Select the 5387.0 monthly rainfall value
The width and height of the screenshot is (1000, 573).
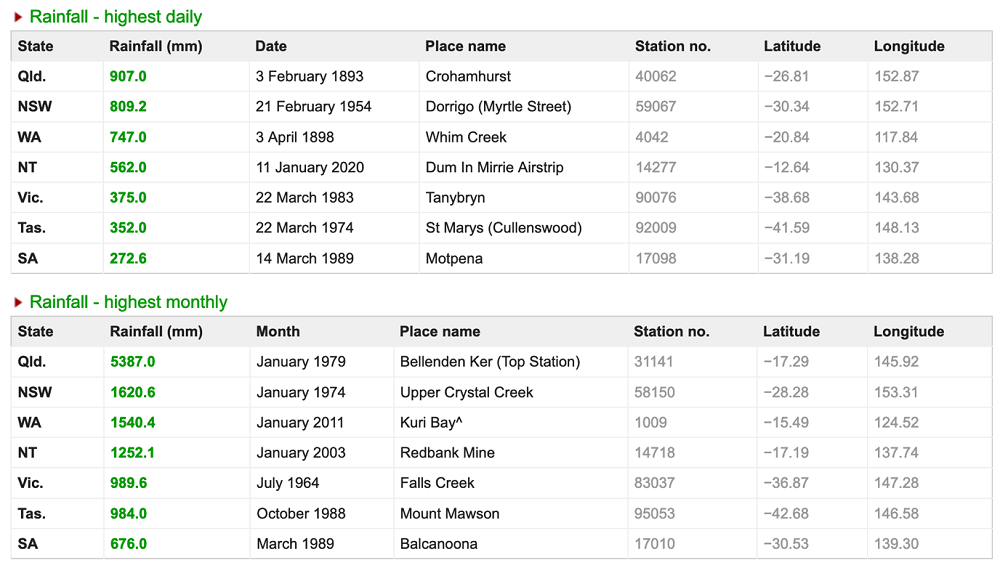coord(133,362)
